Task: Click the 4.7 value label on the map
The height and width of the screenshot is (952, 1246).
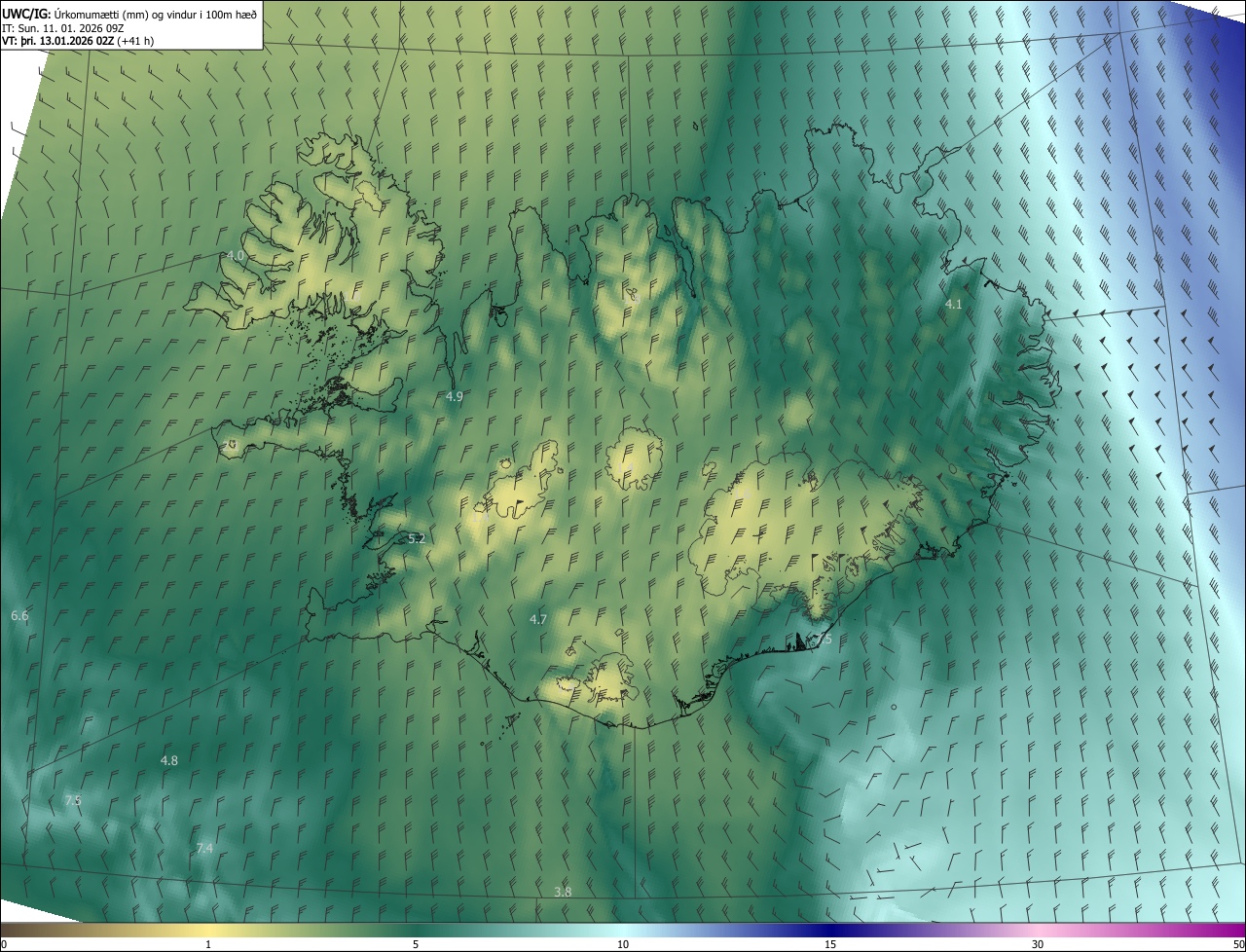Action: click(x=538, y=619)
